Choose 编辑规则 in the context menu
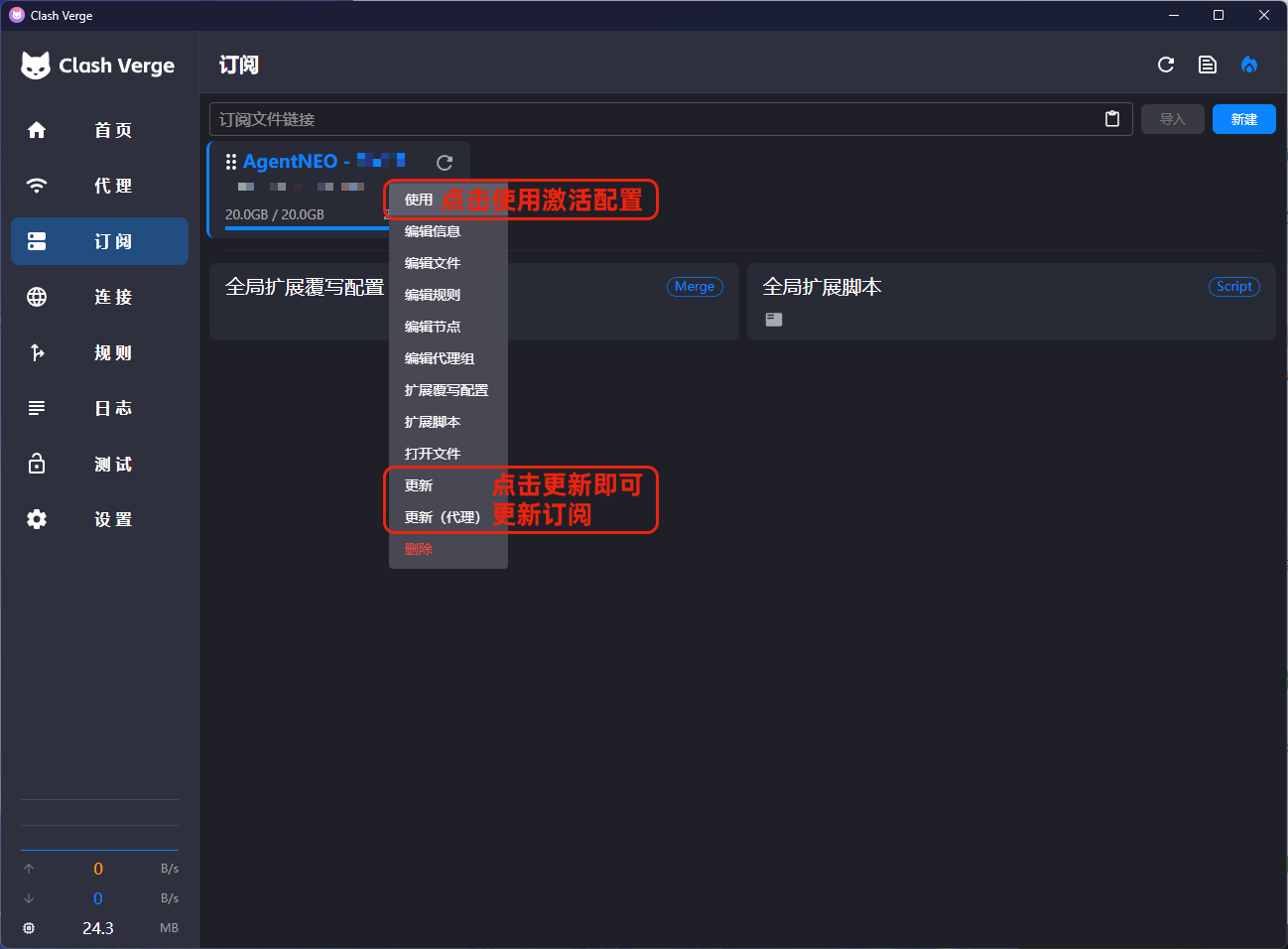 click(x=449, y=295)
